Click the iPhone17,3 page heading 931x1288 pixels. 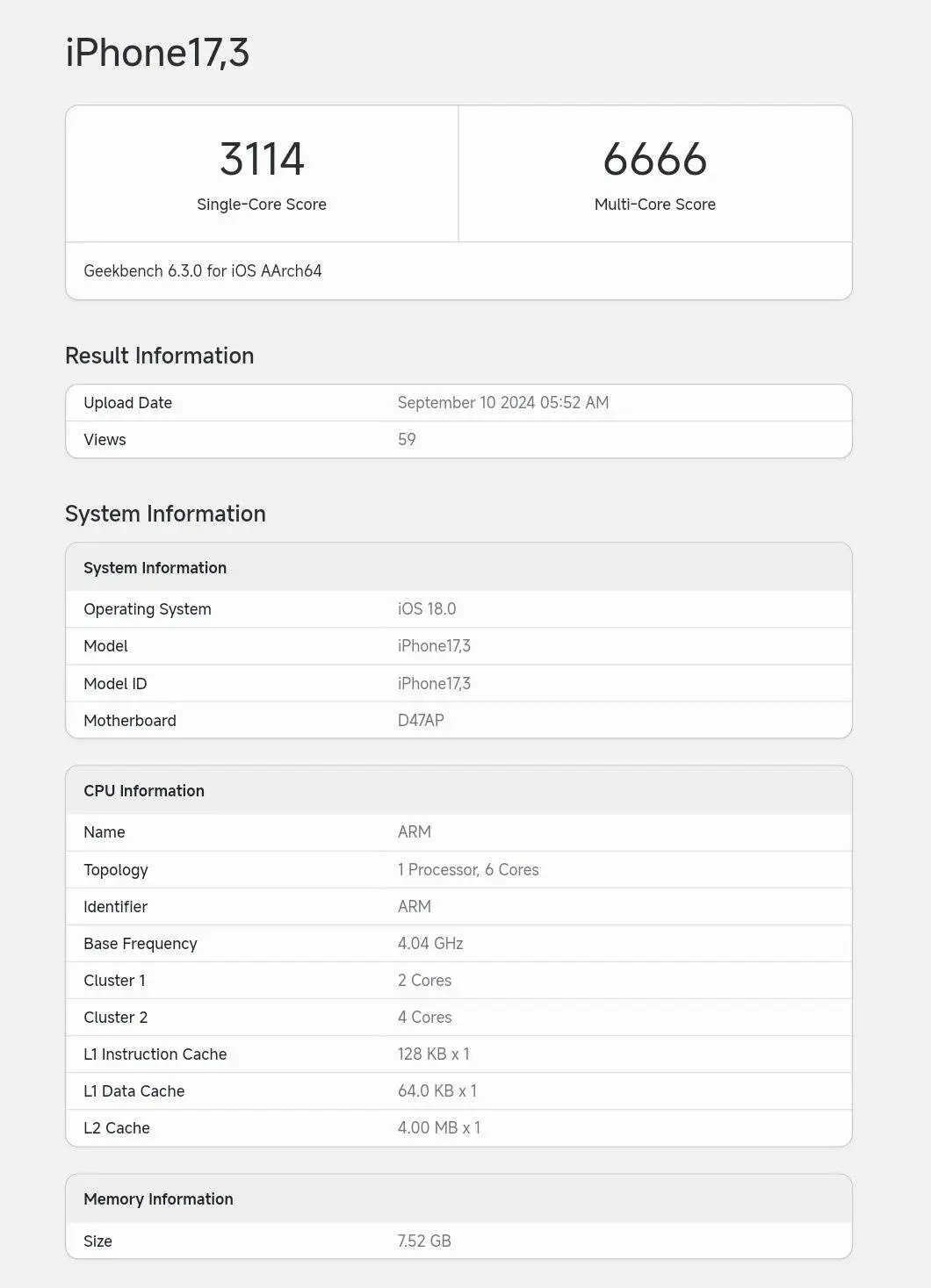click(x=156, y=53)
